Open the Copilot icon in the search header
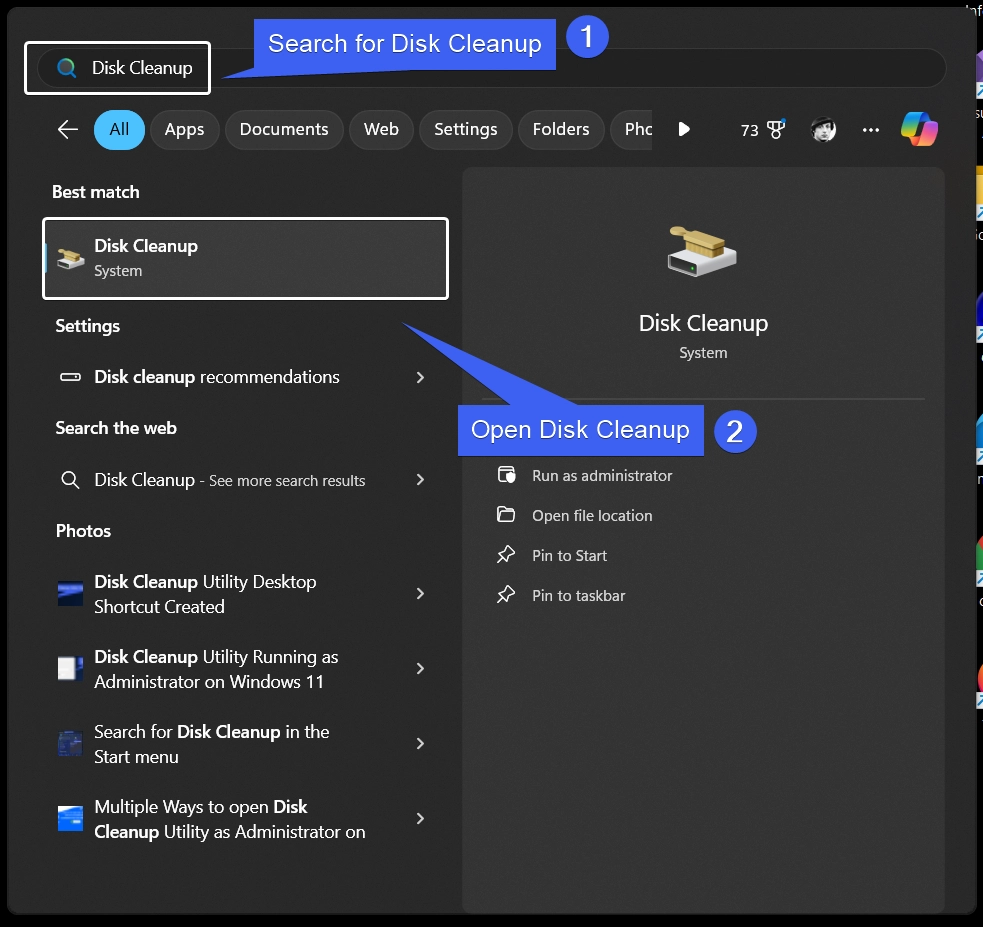The width and height of the screenshot is (983, 927). [919, 129]
